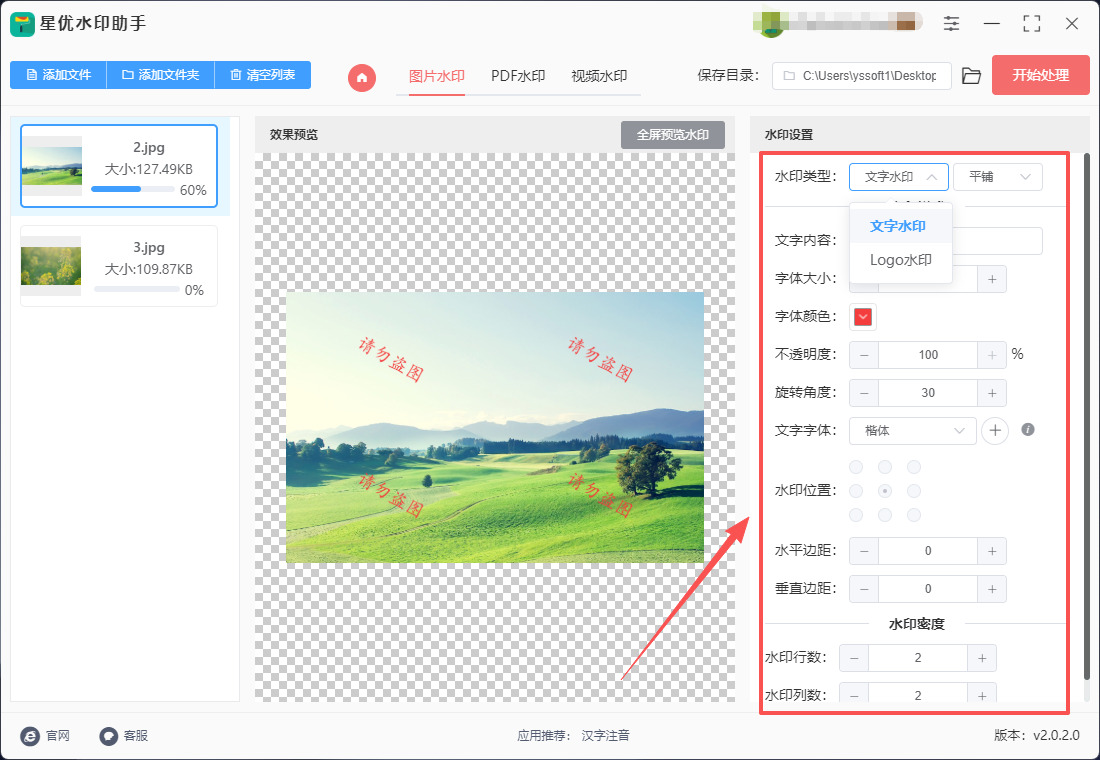Click 3.jpg progress bar at 0%
Image resolution: width=1100 pixels, height=760 pixels.
[136, 289]
